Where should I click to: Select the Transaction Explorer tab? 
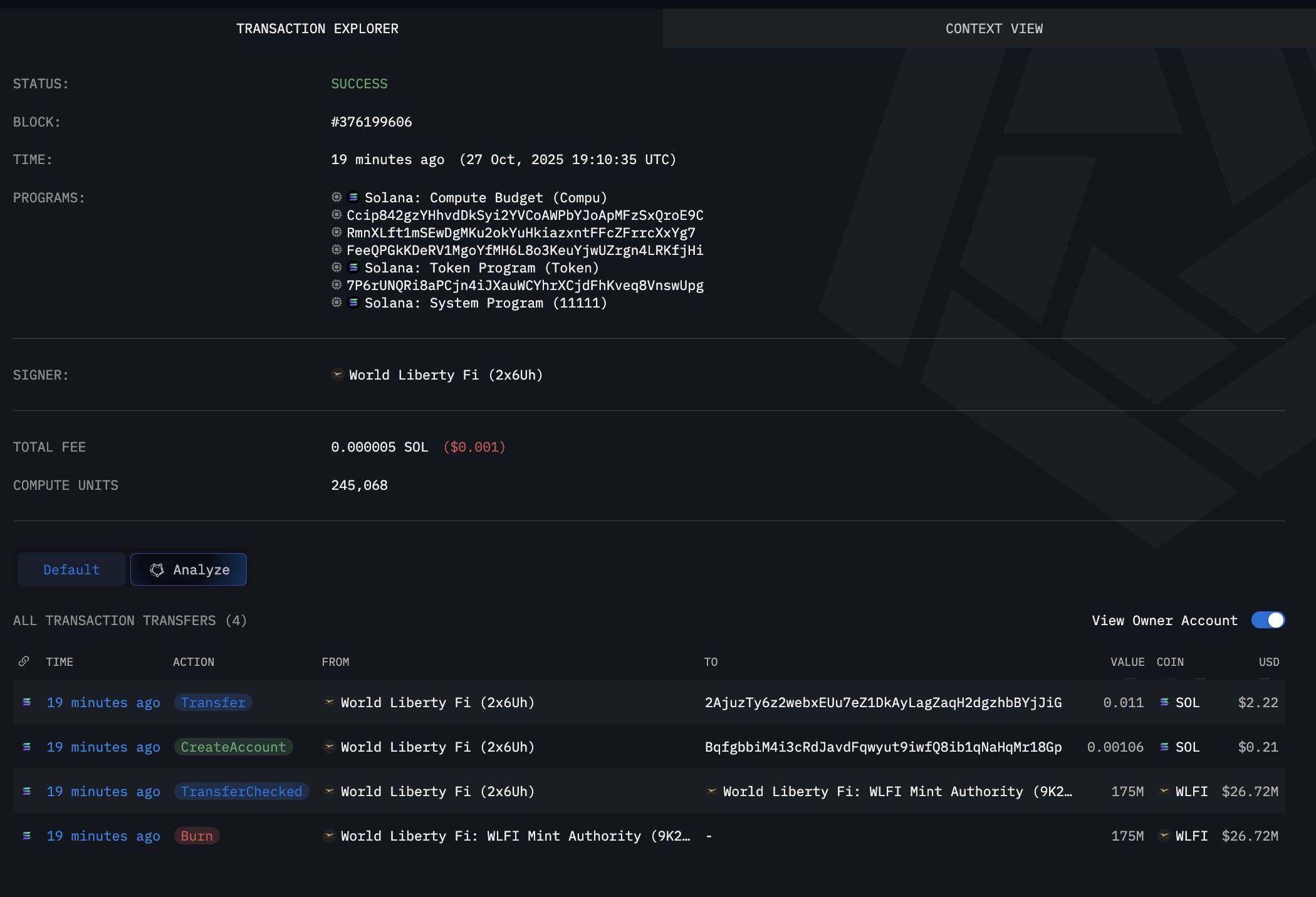click(x=317, y=29)
